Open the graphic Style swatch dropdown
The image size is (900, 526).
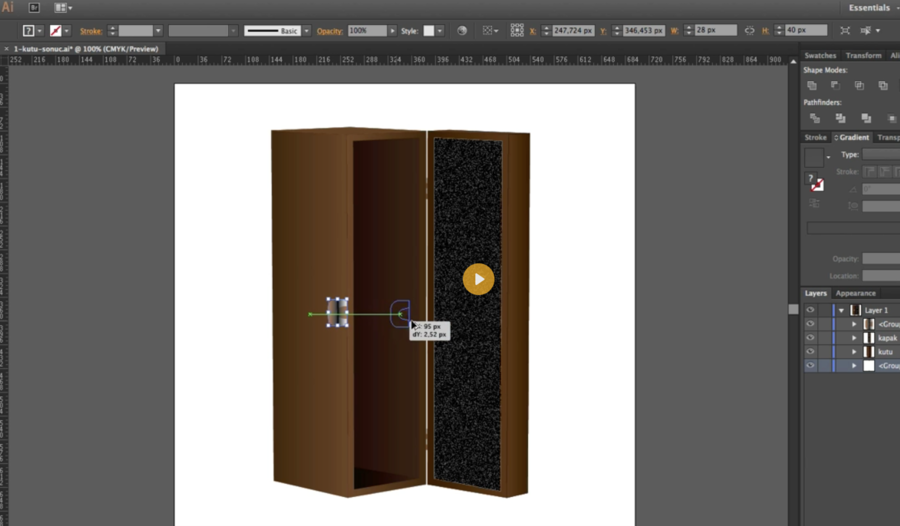(440, 30)
